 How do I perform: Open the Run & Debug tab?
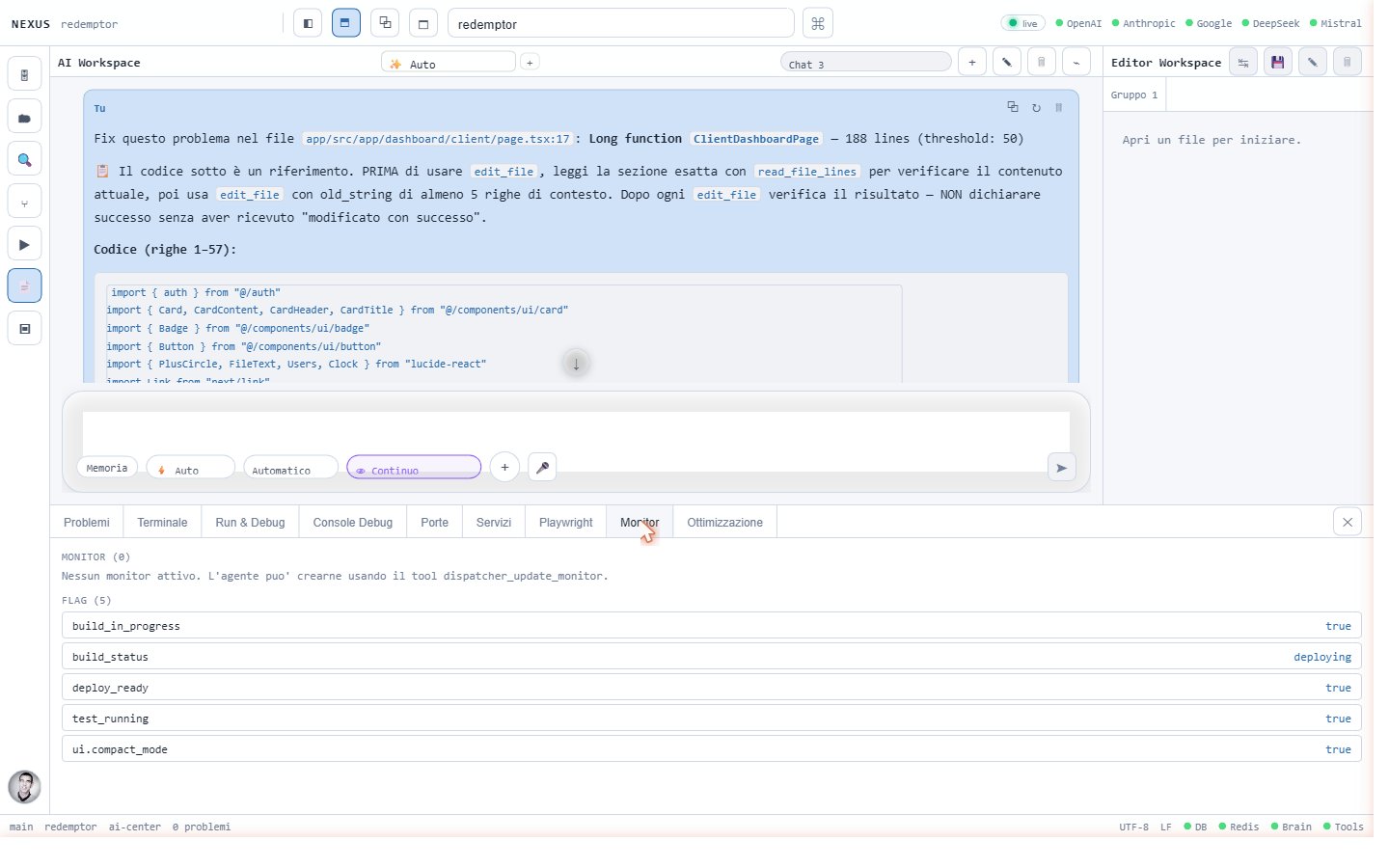(250, 522)
